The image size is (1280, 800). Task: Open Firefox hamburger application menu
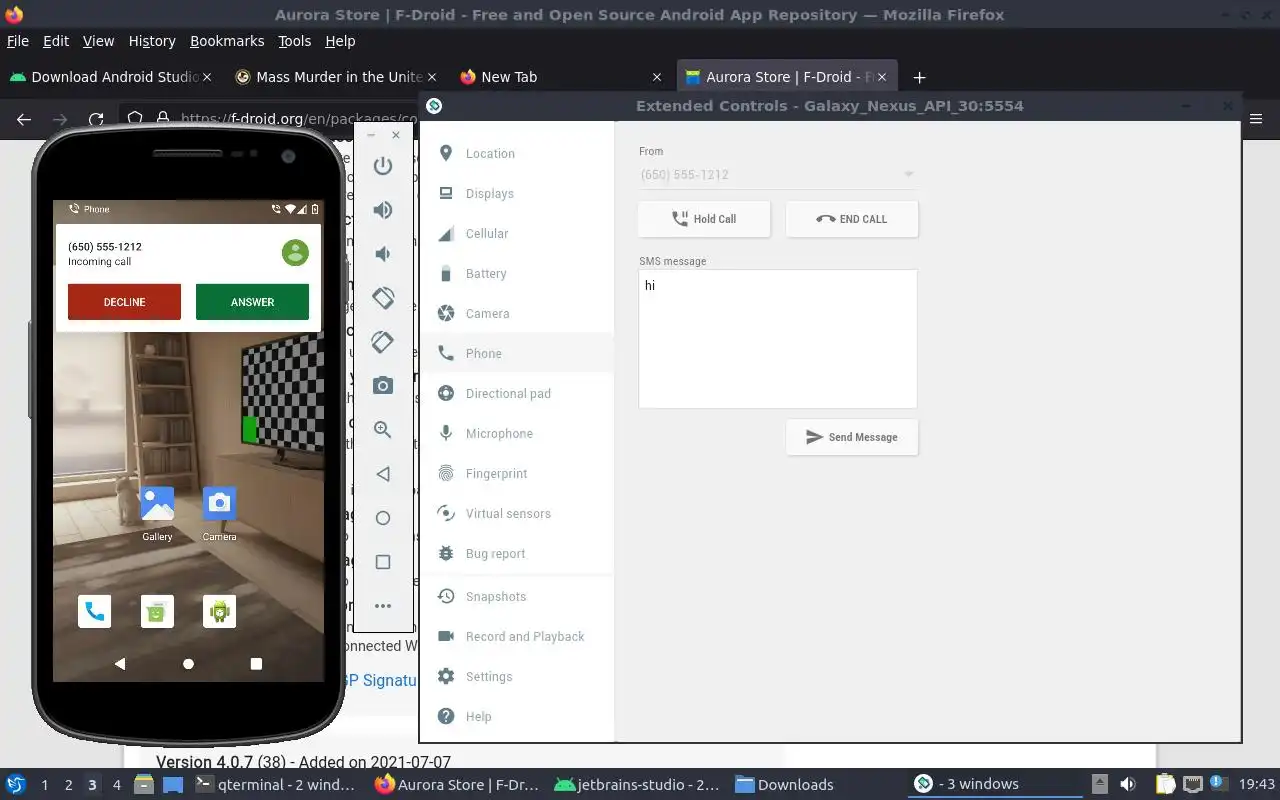click(1258, 119)
